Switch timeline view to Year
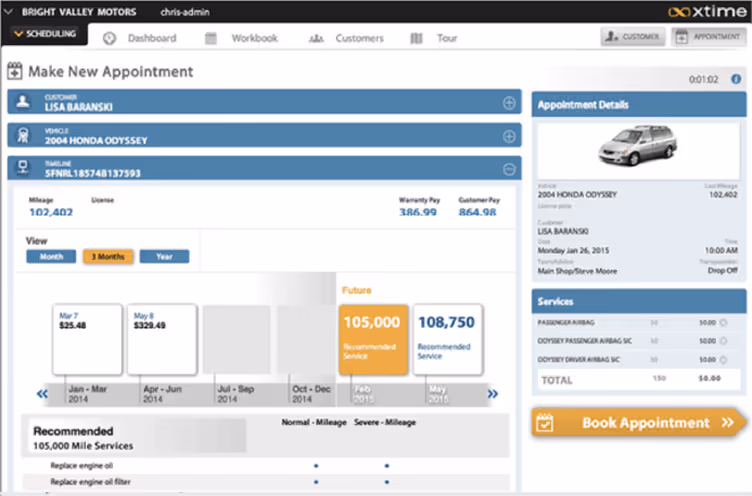752x496 pixels. pyautogui.click(x=164, y=257)
